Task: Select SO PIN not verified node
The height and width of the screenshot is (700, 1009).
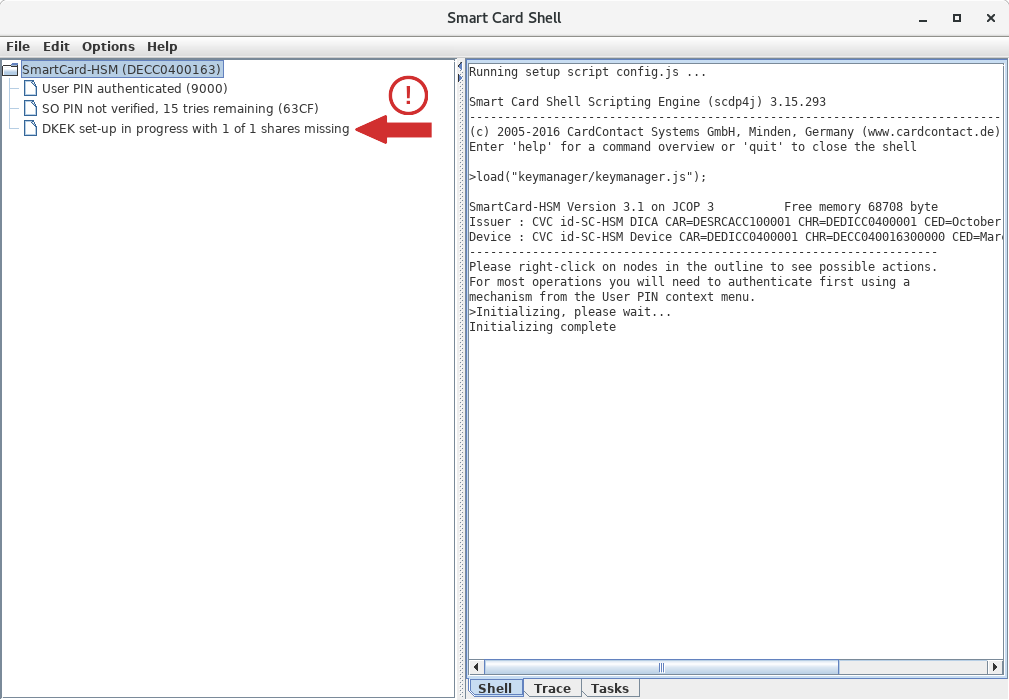Action: pyautogui.click(x=180, y=109)
